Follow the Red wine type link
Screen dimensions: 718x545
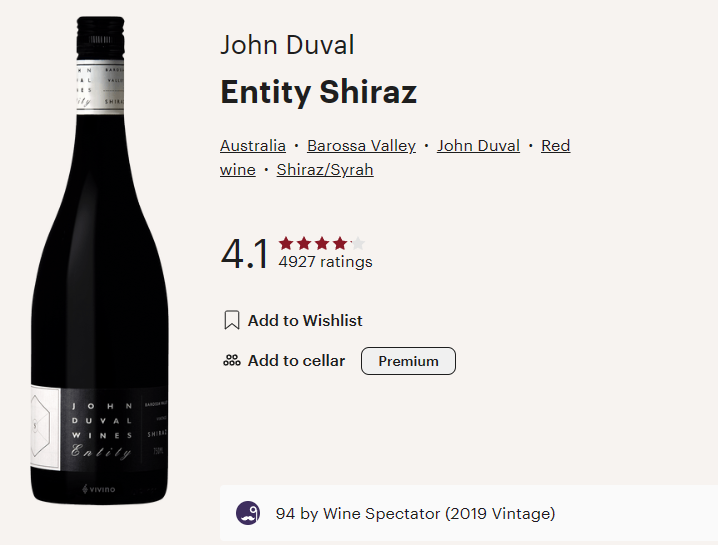pos(555,146)
